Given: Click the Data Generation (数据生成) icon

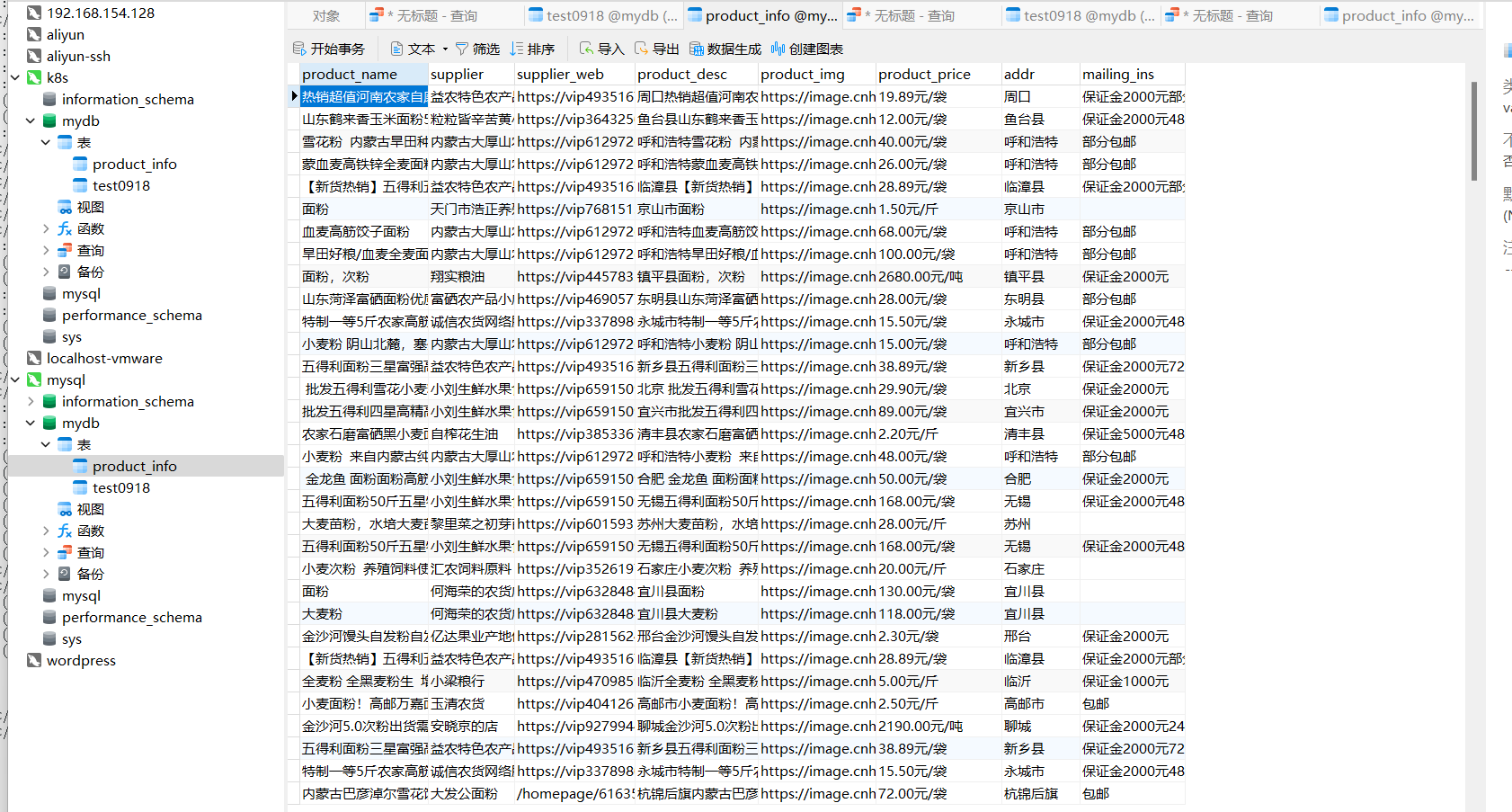Looking at the screenshot, I should 697,49.
